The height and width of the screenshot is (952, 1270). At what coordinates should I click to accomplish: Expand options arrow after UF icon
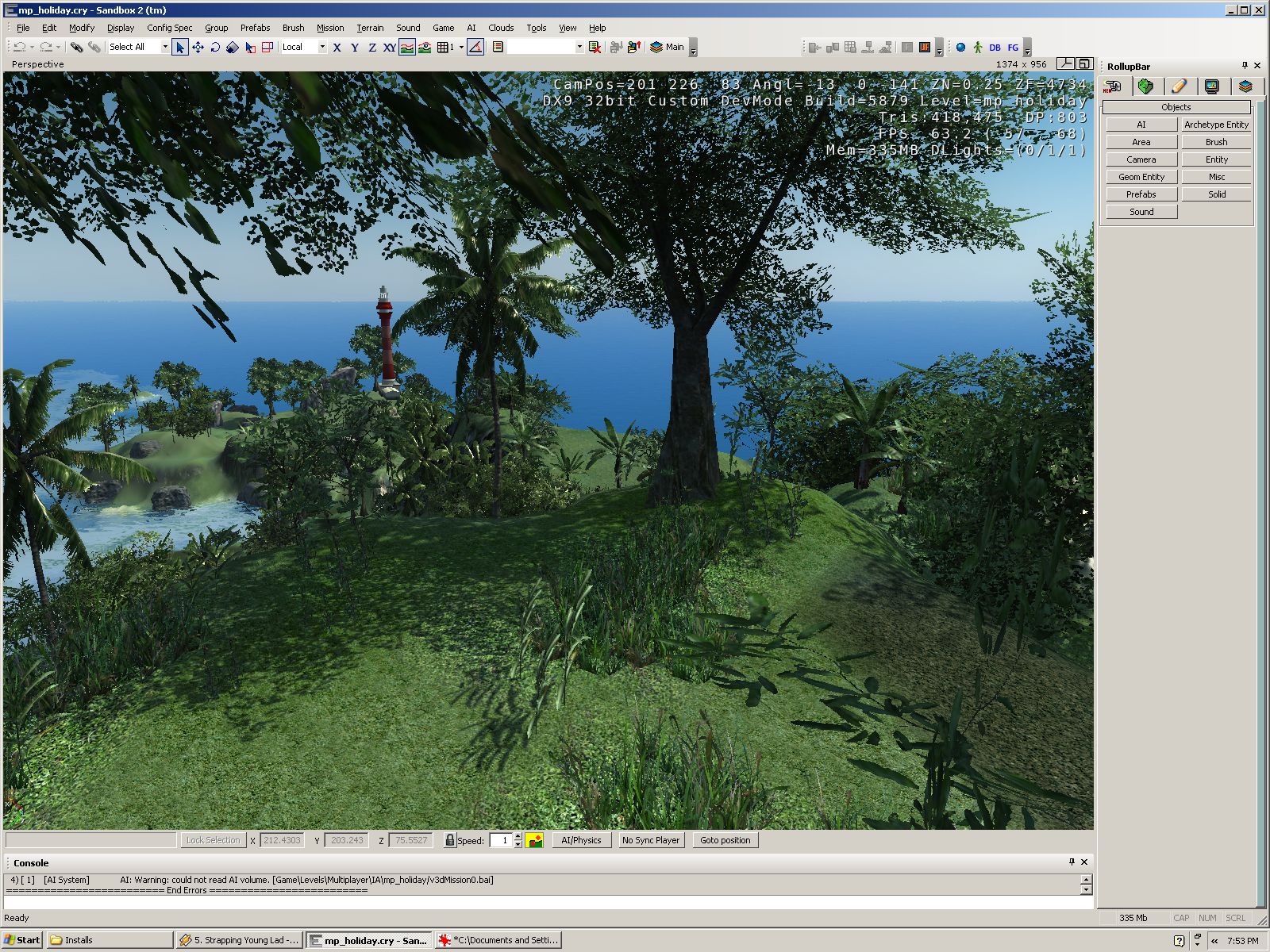point(939,48)
